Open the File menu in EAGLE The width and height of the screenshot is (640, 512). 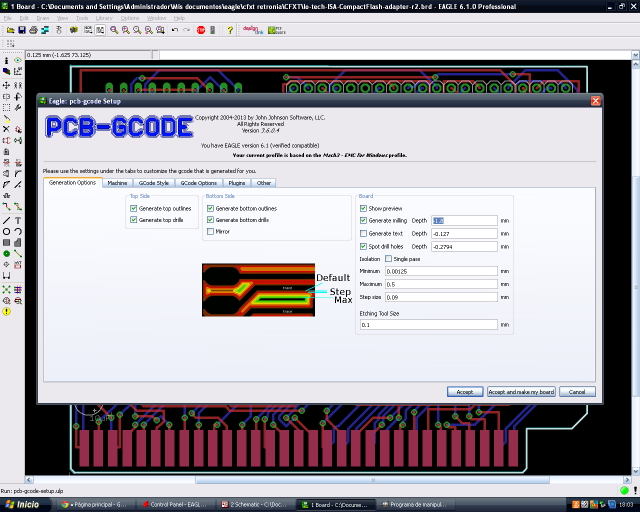pyautogui.click(x=8, y=18)
